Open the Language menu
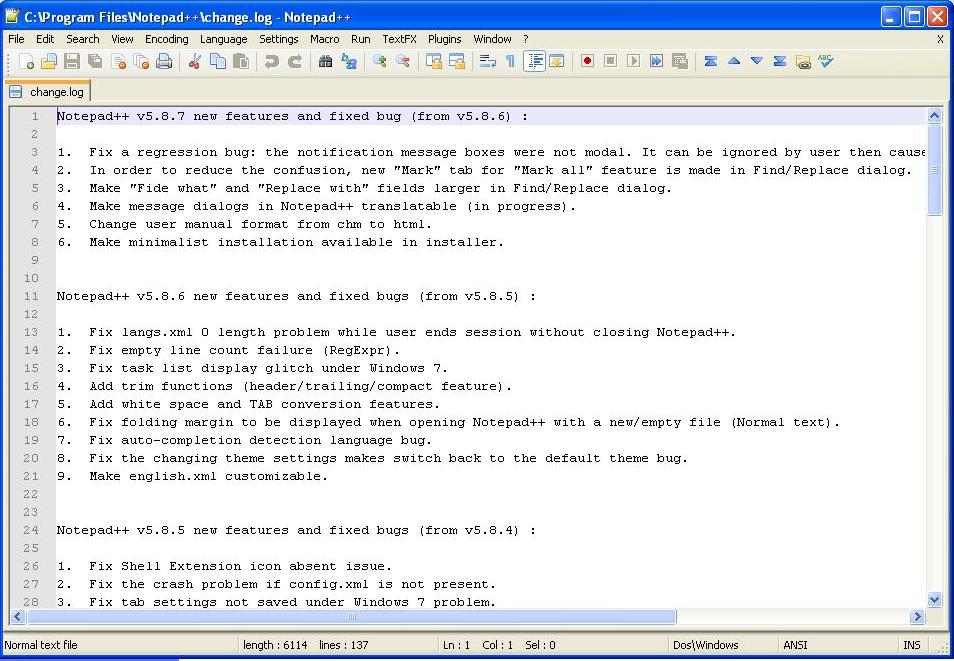 [223, 39]
